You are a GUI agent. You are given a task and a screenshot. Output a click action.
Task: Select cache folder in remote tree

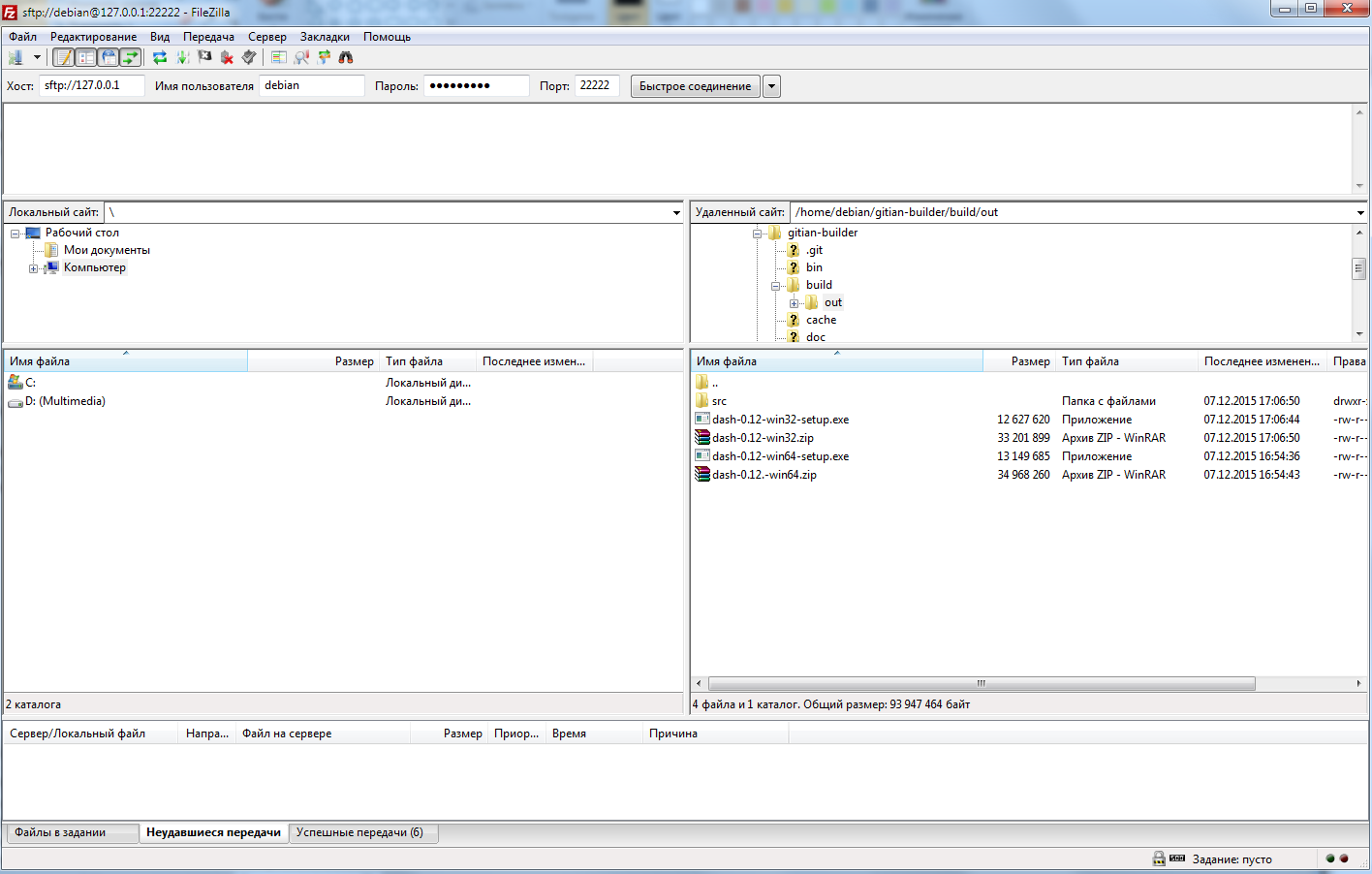pos(821,320)
